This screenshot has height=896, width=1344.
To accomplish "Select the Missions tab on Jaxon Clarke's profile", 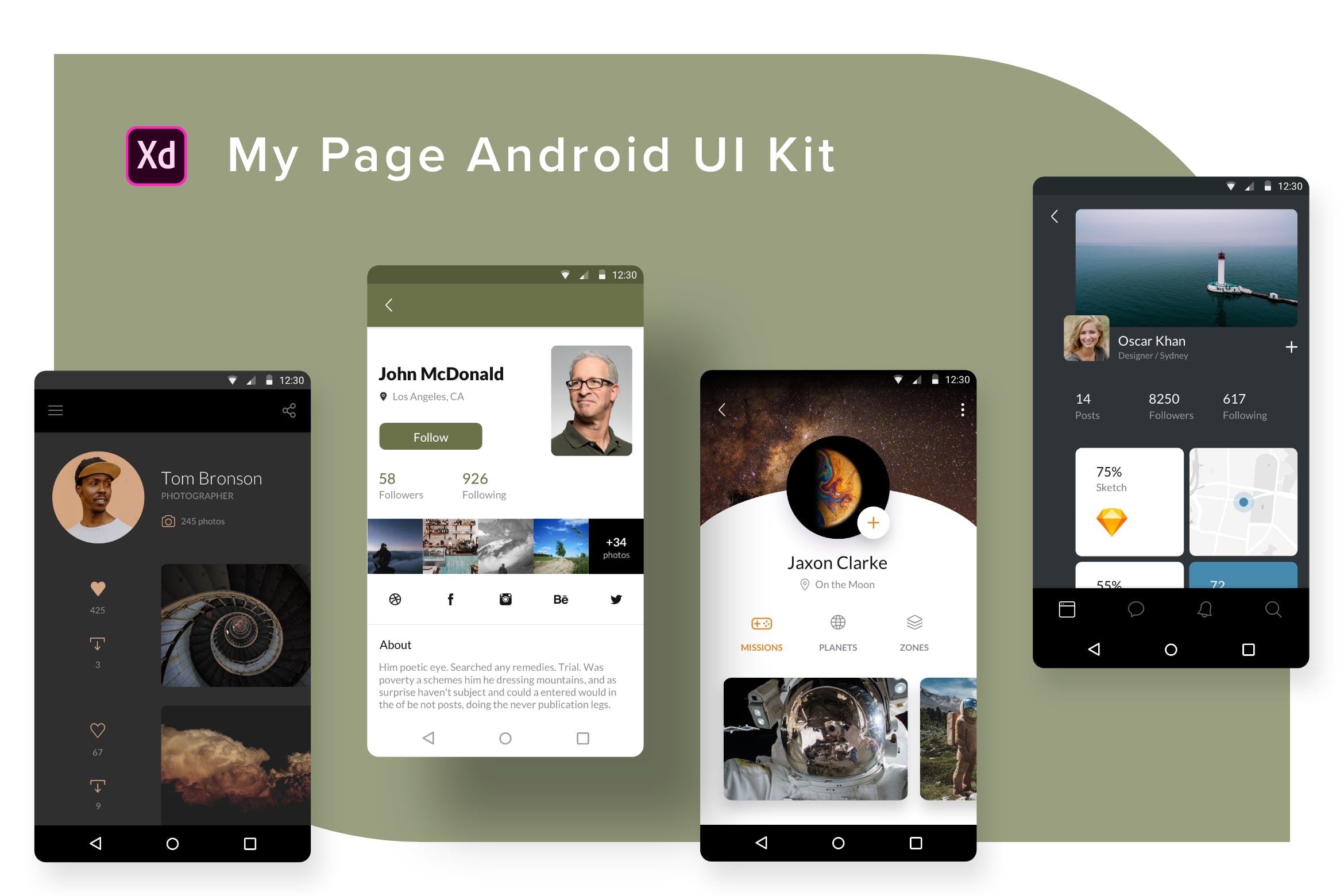I will (x=762, y=635).
